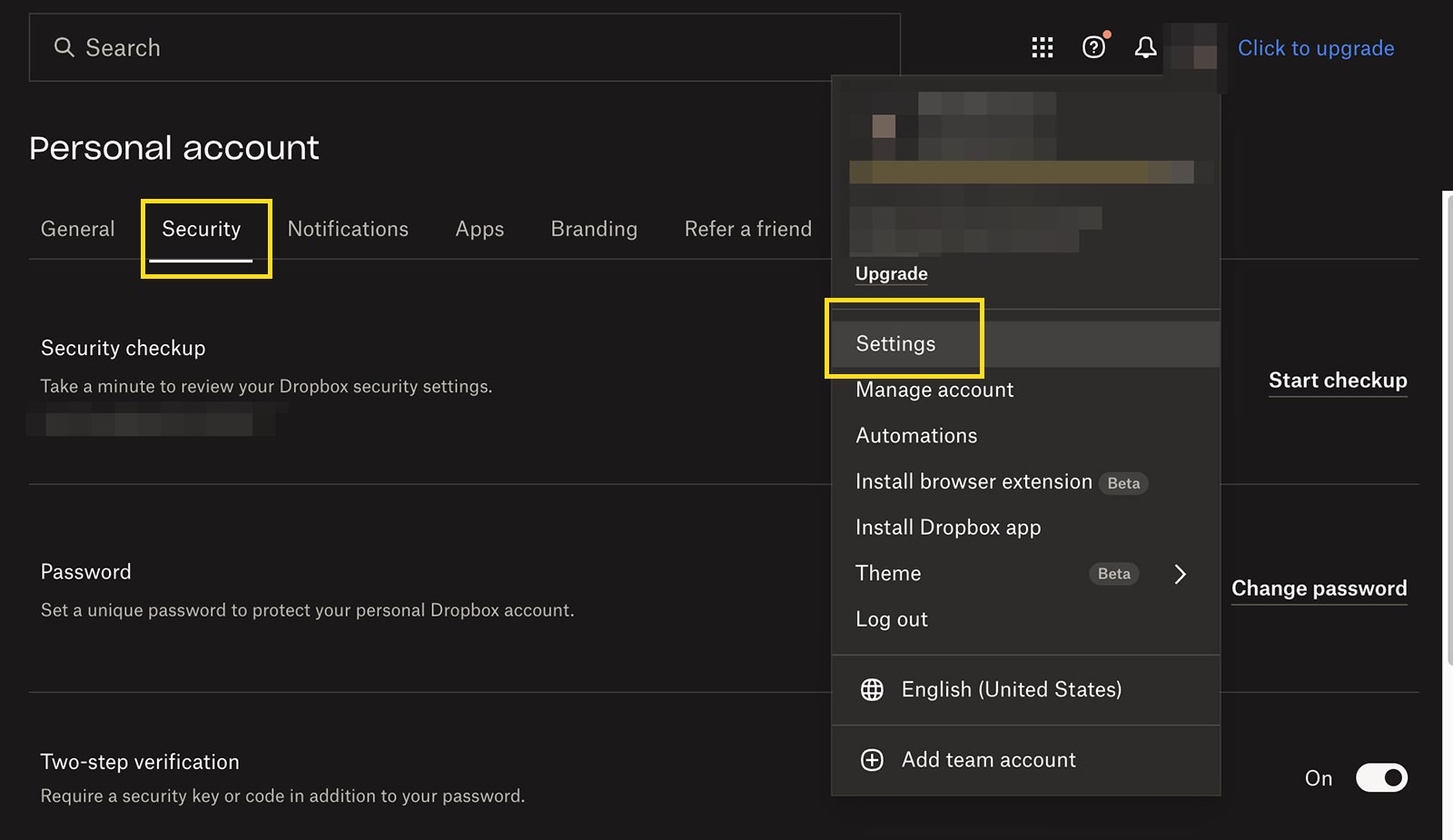Open the help question mark icon
1453x840 pixels.
tap(1094, 46)
